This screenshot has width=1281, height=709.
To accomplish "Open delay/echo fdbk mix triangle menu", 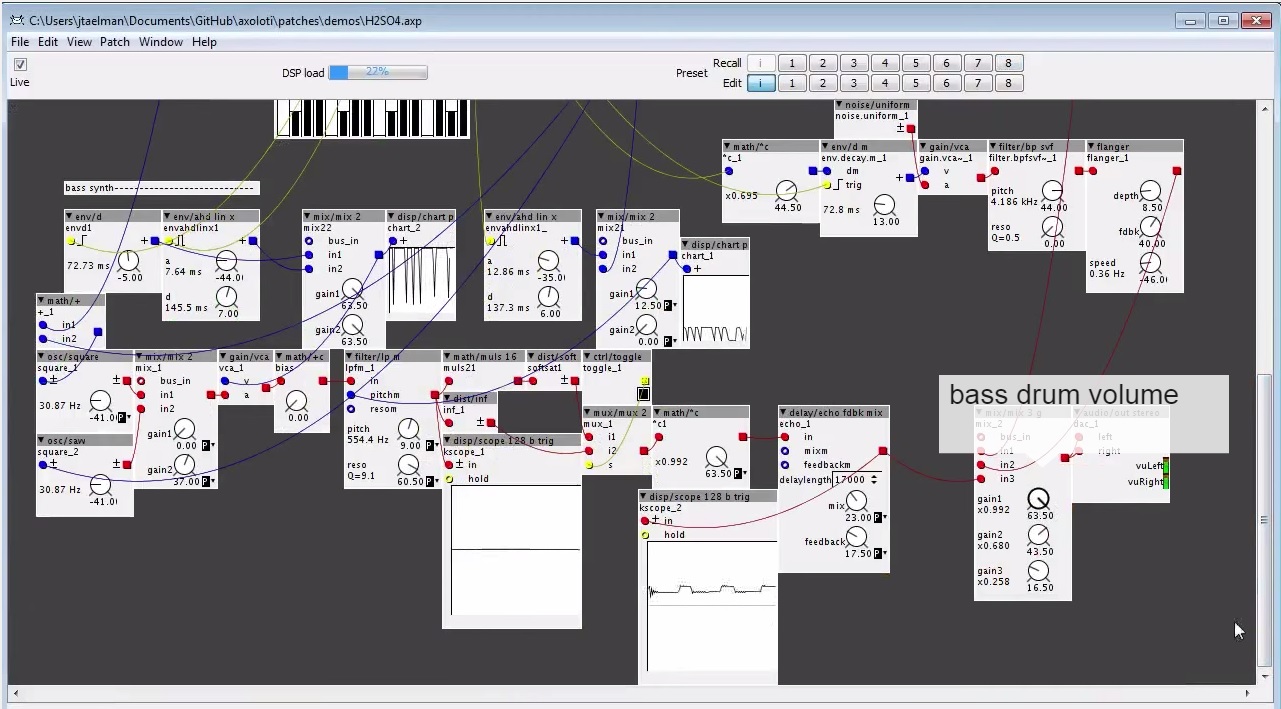I will [784, 412].
